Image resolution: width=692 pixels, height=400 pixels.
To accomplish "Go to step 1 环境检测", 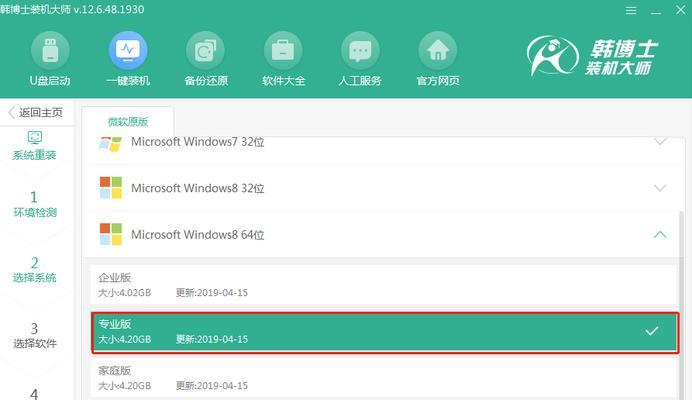I will tap(35, 204).
